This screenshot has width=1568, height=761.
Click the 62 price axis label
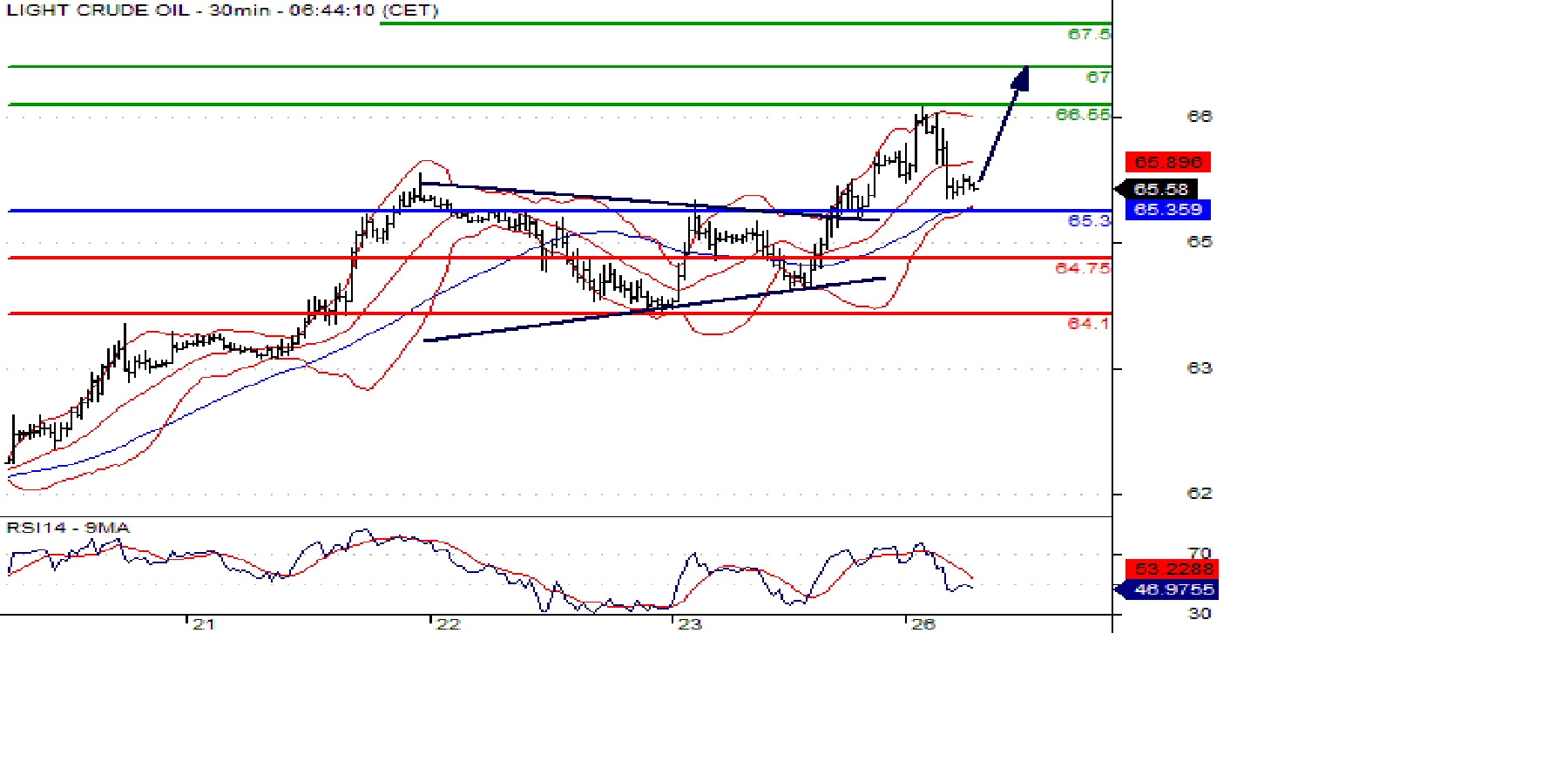(x=1200, y=494)
